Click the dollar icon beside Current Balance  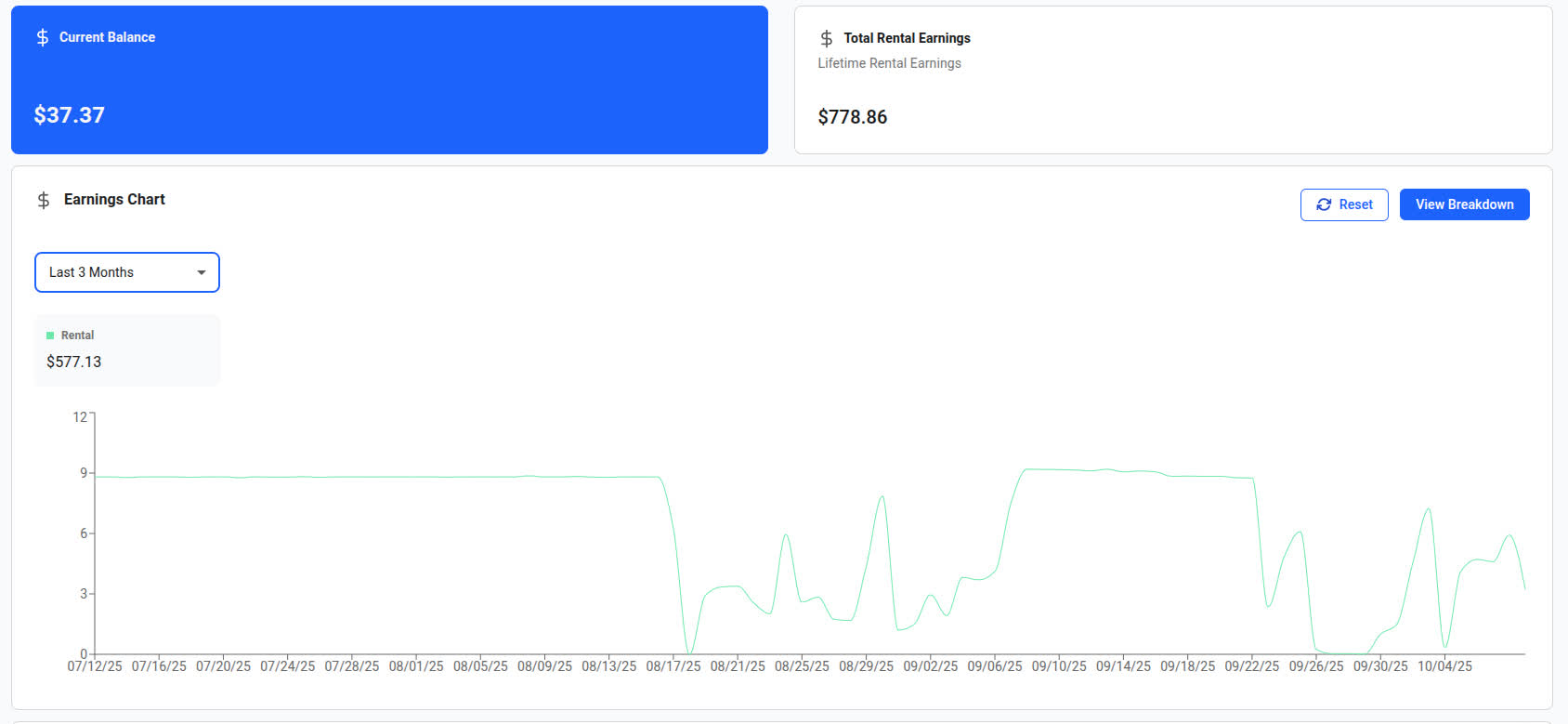pyautogui.click(x=43, y=37)
